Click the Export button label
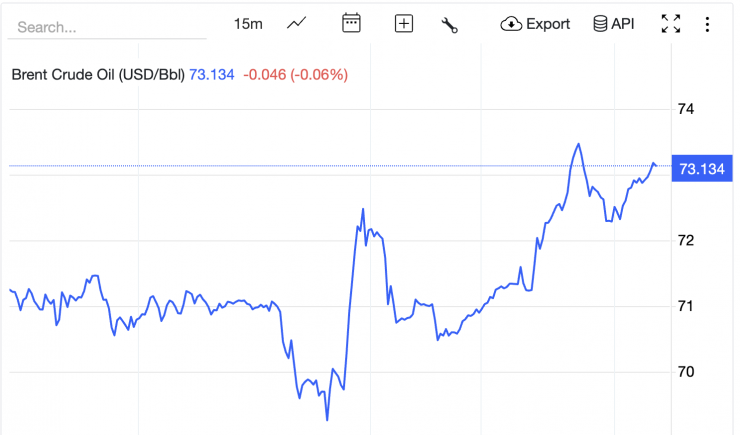The image size is (740, 435). (x=548, y=24)
